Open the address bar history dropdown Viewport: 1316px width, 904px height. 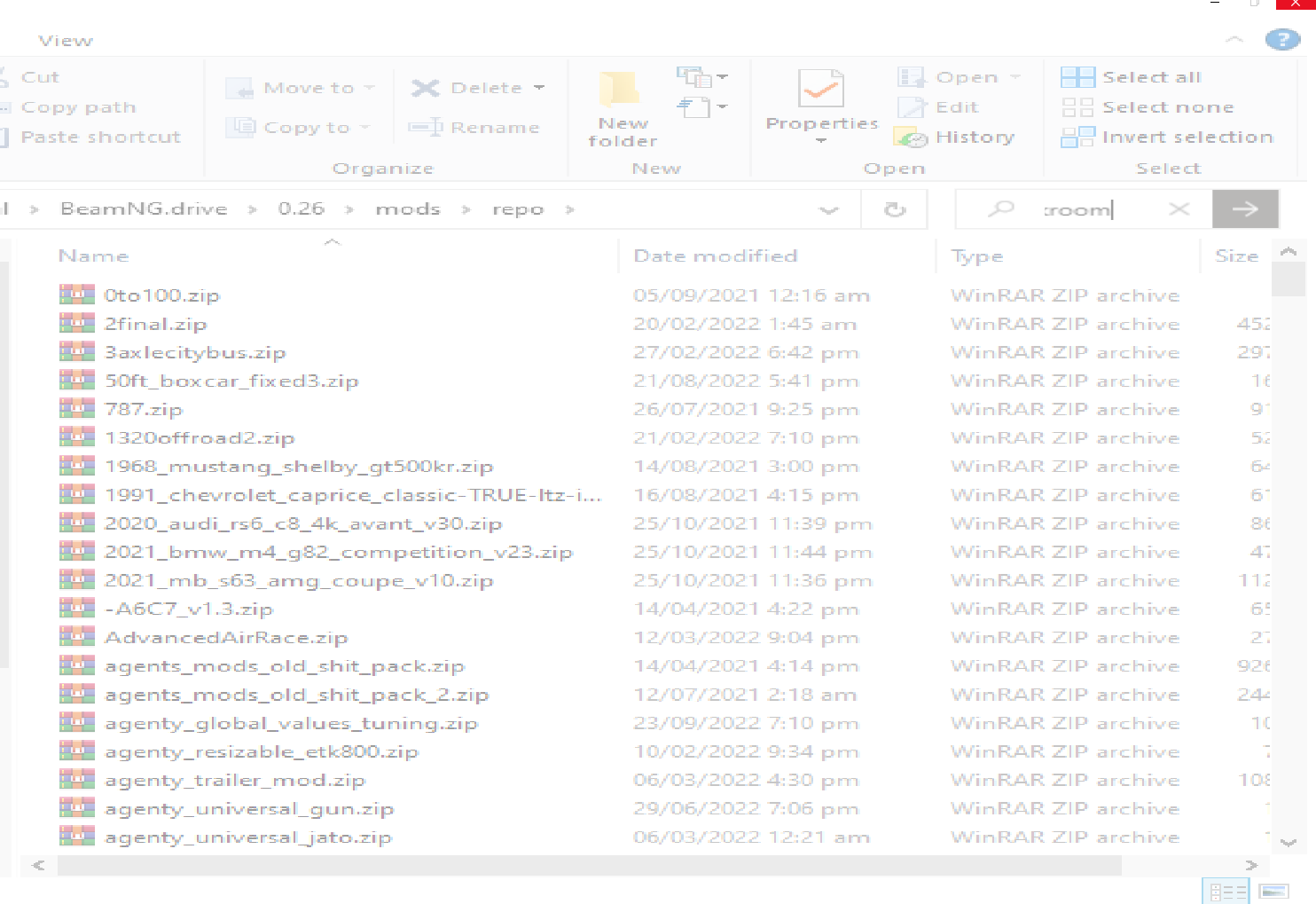pyautogui.click(x=828, y=210)
